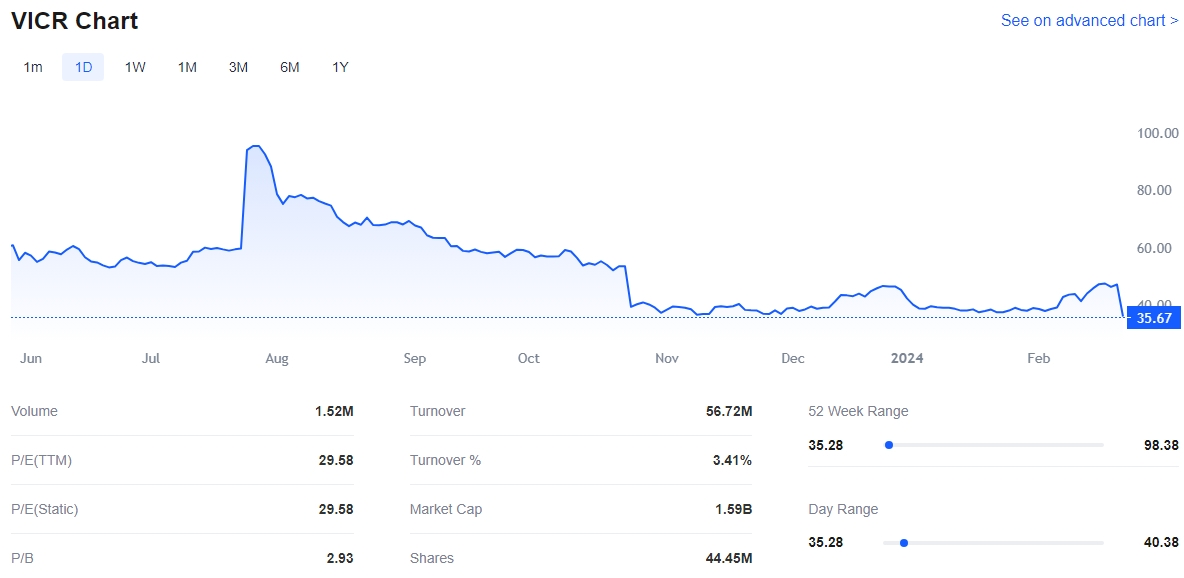
Task: Switch to the 6M timeframe
Action: [289, 67]
